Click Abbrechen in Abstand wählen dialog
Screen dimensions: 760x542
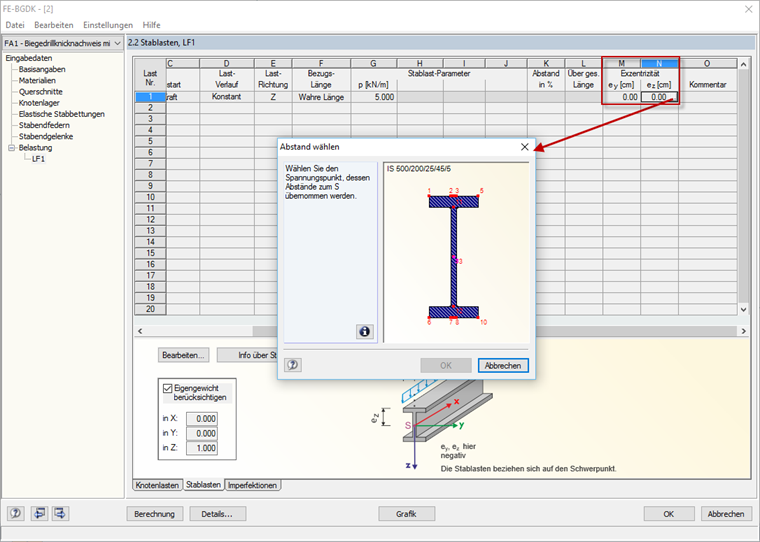tap(503, 366)
